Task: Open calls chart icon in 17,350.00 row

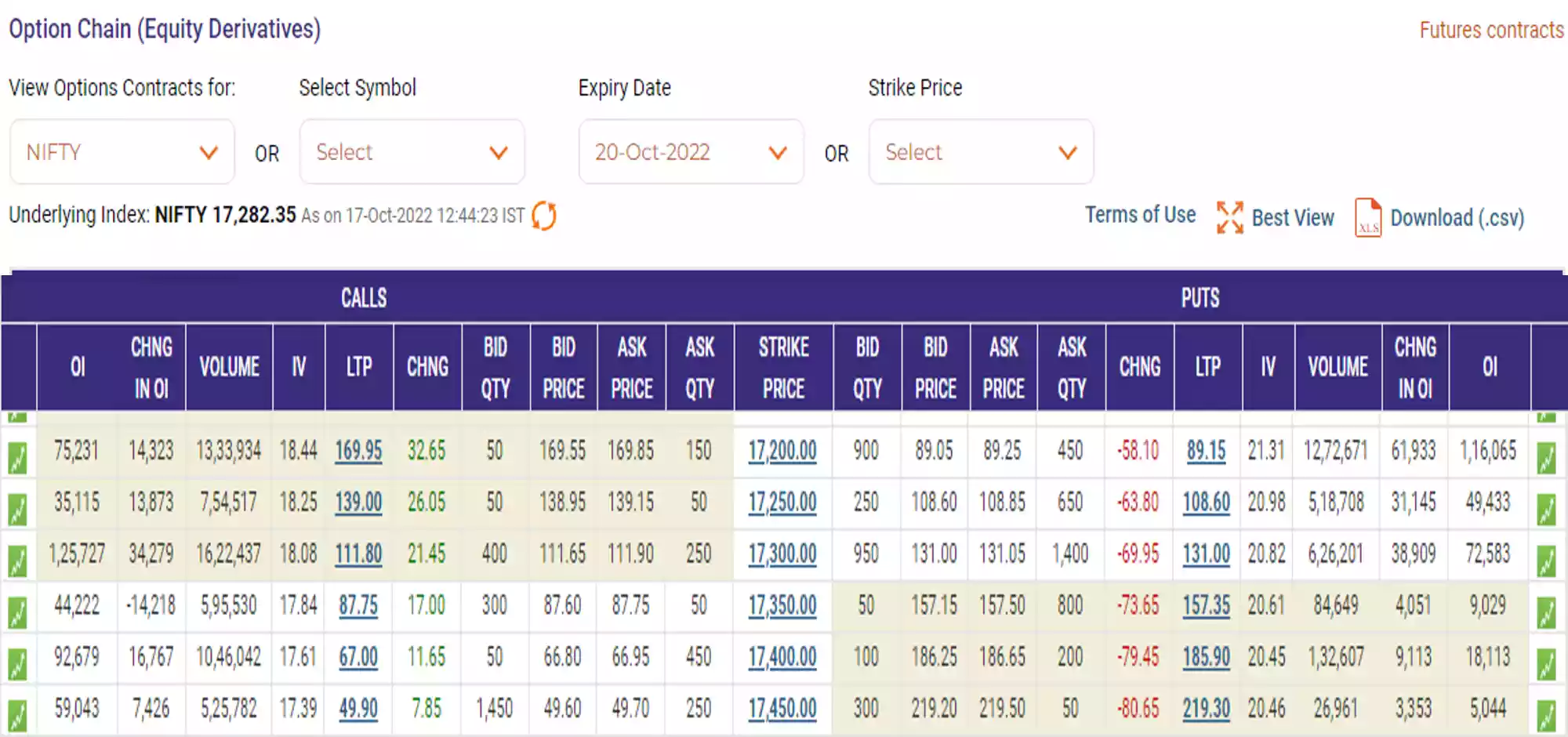Action: coord(17,613)
